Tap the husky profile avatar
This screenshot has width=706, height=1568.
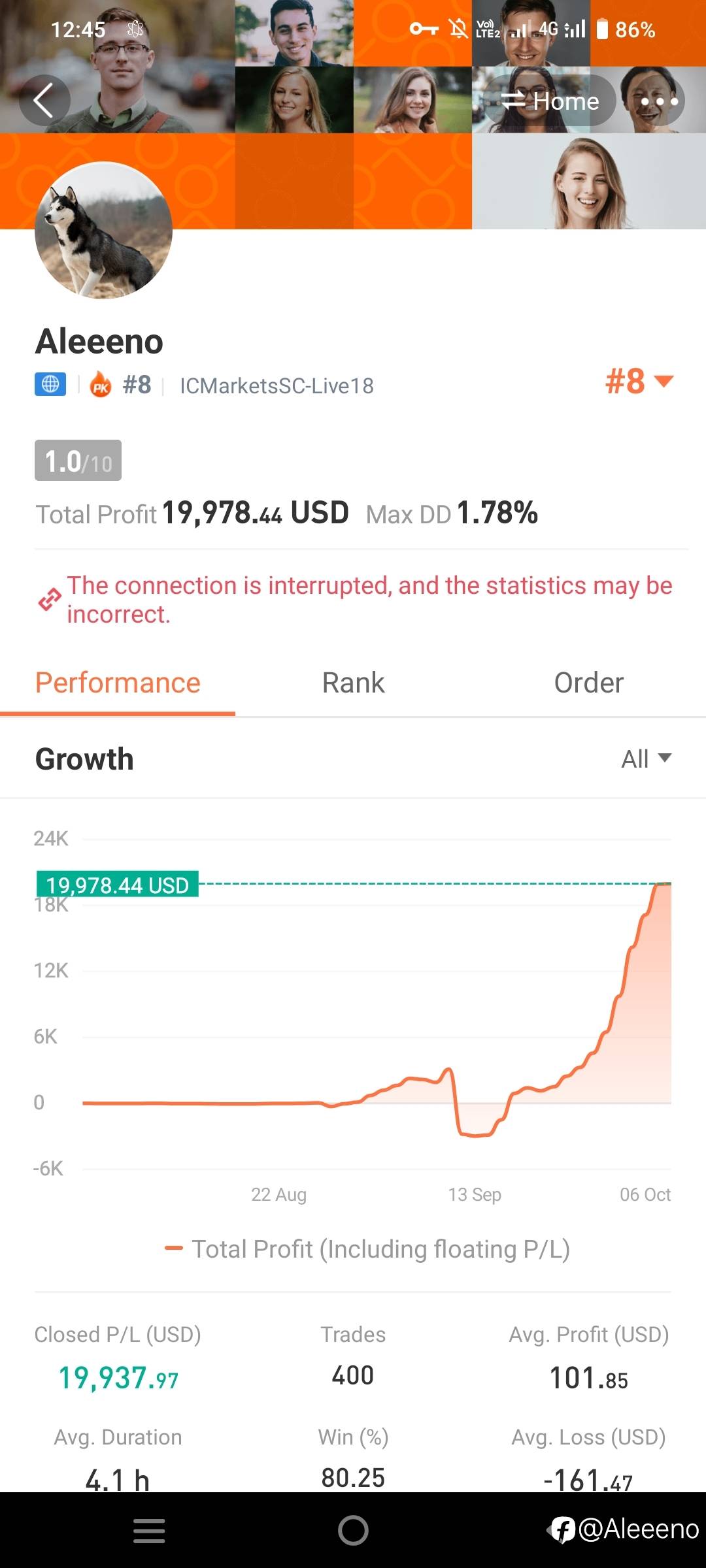(x=103, y=230)
